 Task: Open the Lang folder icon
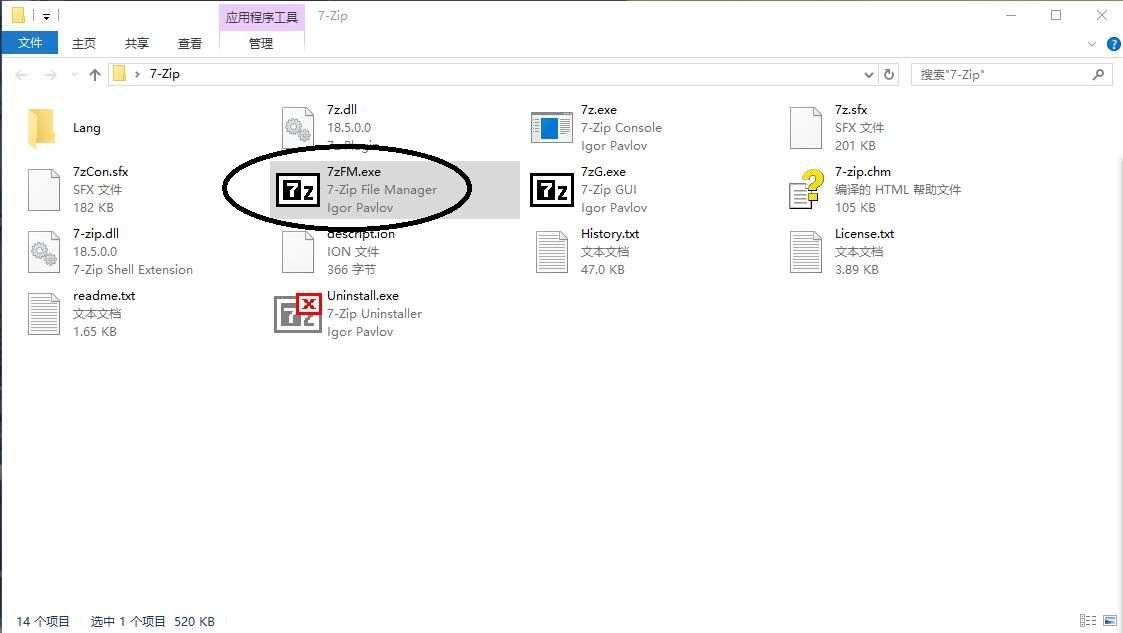(x=42, y=128)
